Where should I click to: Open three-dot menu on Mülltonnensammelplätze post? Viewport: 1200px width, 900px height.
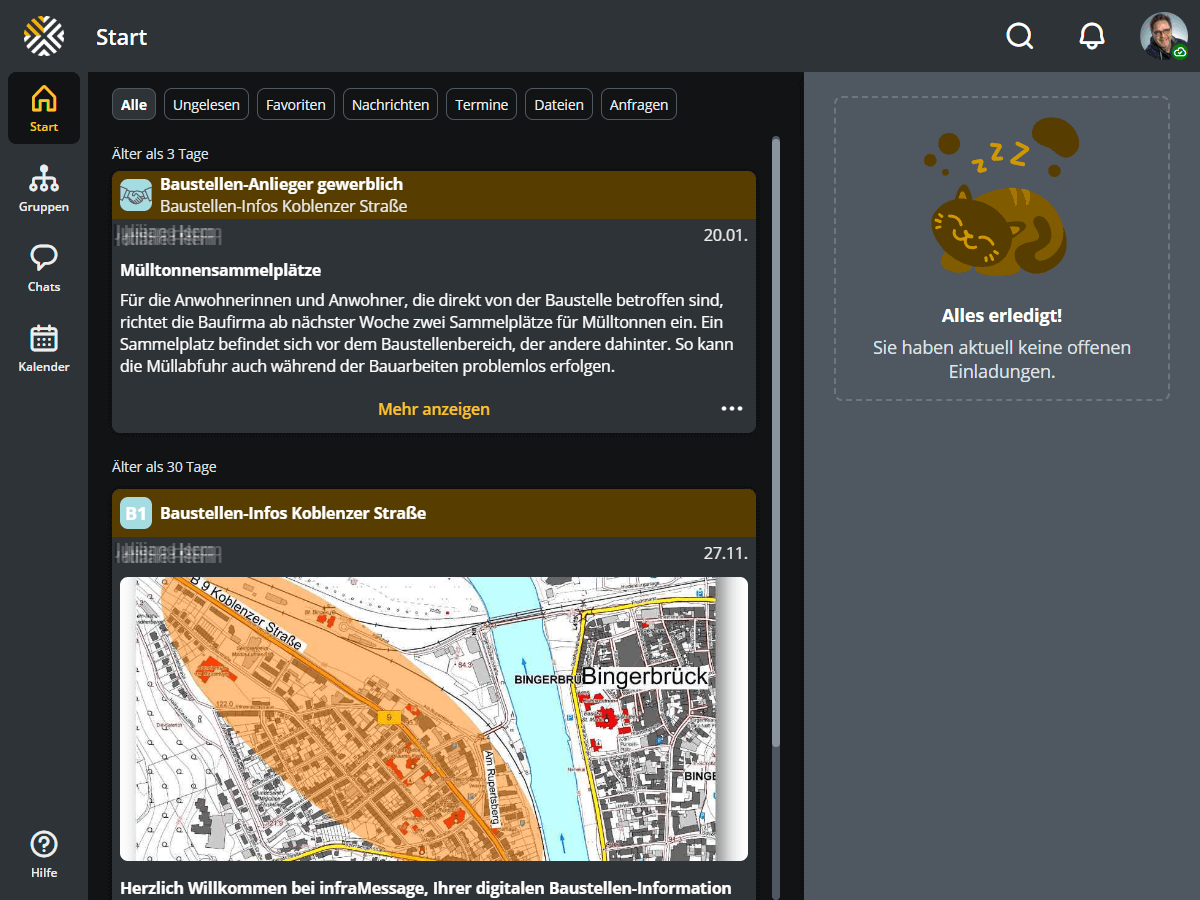click(732, 409)
